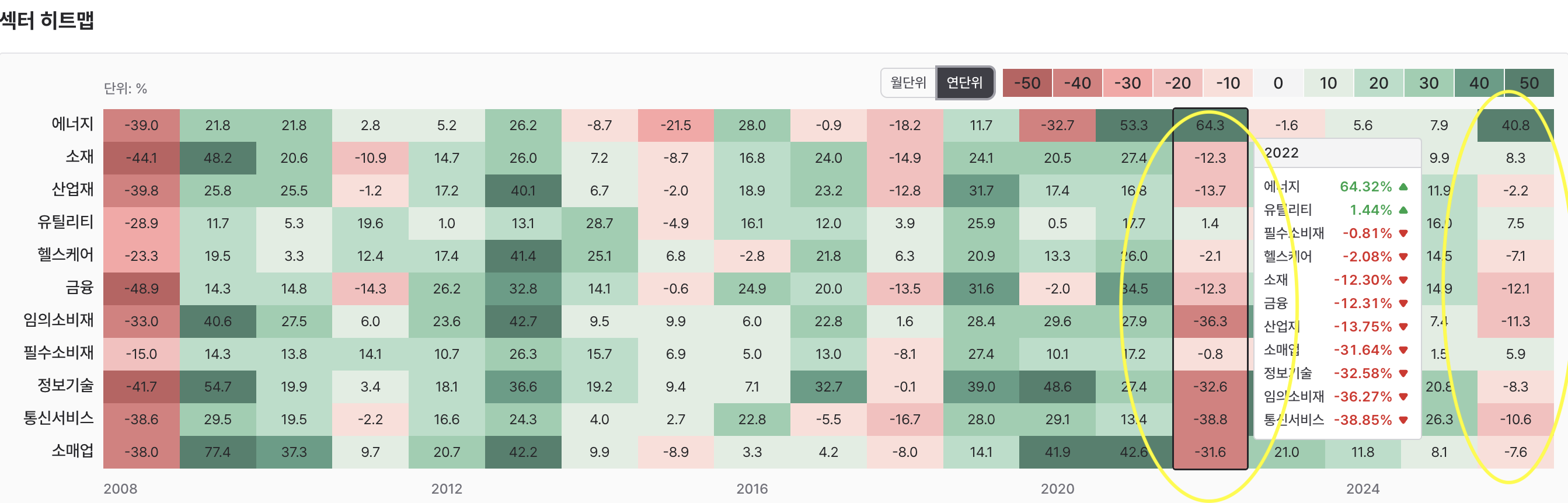Click the green up arrow beside 에너지 64.32%

point(1403,187)
